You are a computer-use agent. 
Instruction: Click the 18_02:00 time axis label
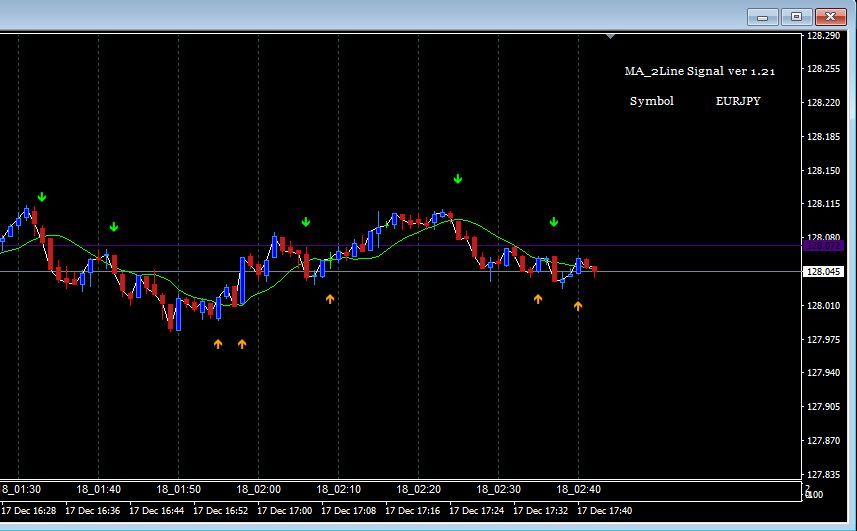click(258, 489)
